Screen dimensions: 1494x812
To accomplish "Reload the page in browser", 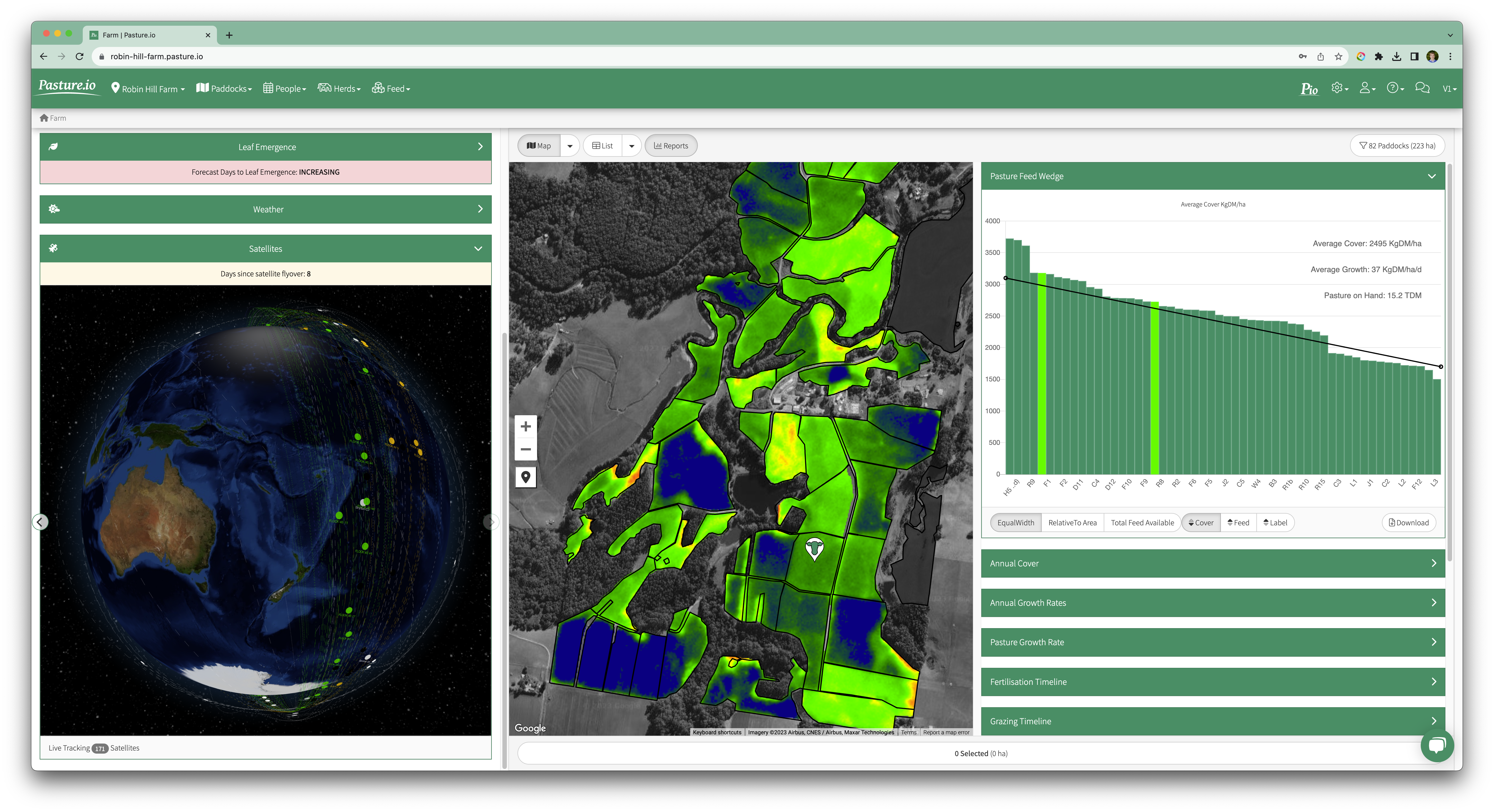I will click(79, 56).
